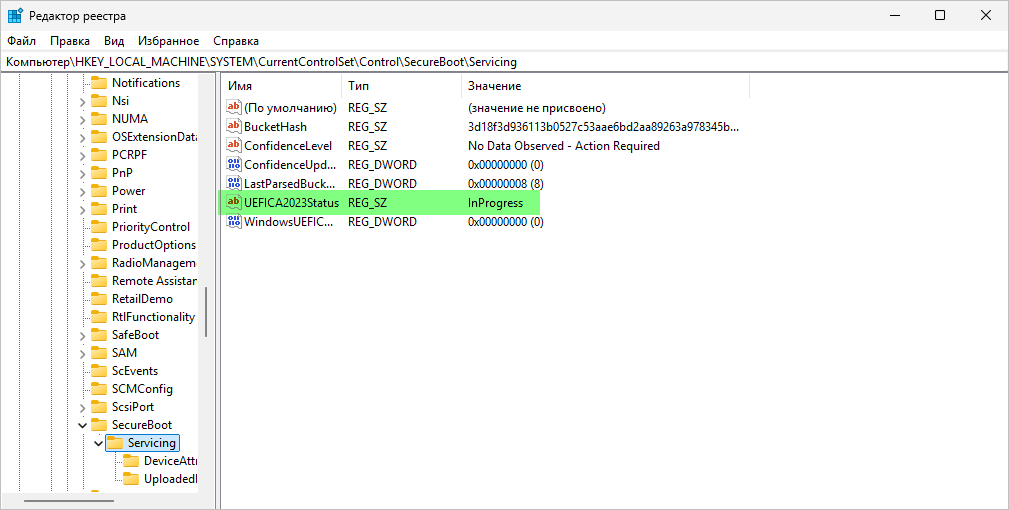Select the Remote Assistance tree item
Viewport: 1009px width, 510px height.
tap(154, 281)
